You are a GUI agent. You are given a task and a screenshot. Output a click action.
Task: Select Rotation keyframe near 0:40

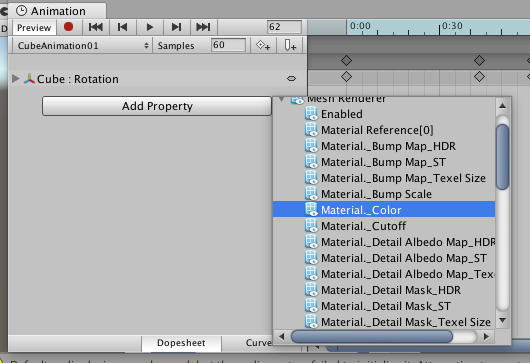pos(479,77)
